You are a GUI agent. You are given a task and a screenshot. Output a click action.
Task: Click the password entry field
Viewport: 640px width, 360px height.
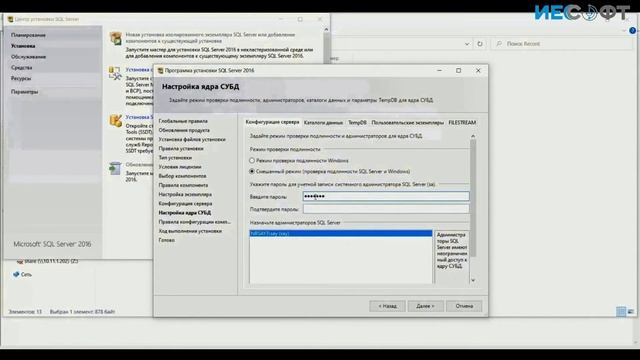[x=386, y=196]
